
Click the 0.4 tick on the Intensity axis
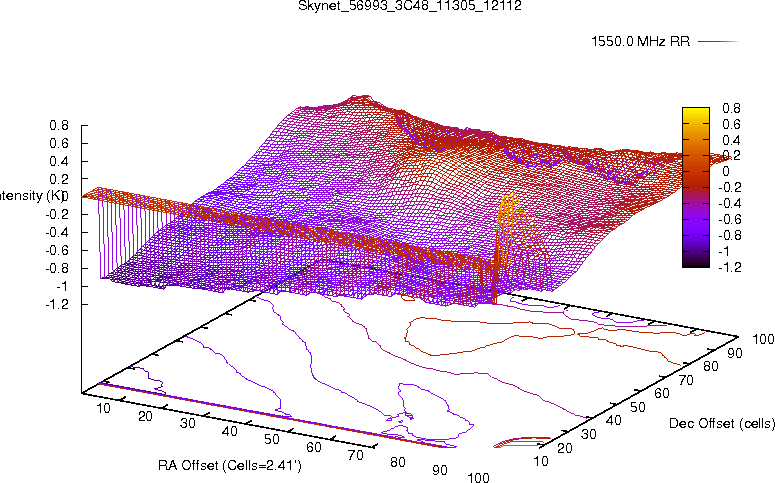click(59, 161)
